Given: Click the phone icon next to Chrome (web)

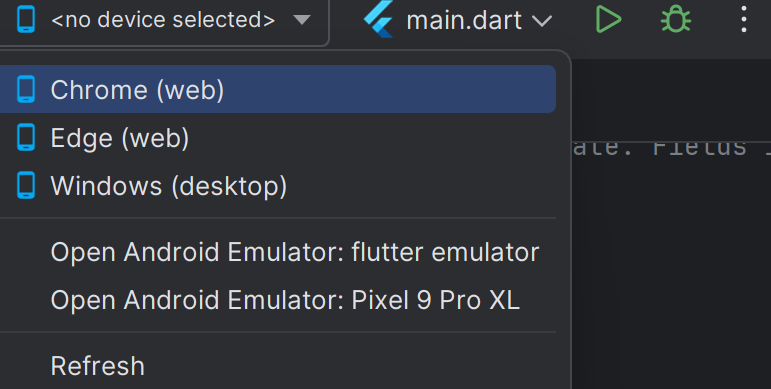Looking at the screenshot, I should 26,89.
